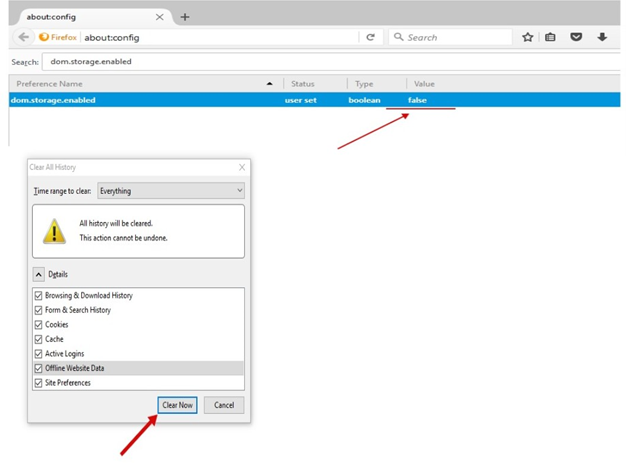Click the bookmark star icon
This screenshot has height=464, width=626.
click(527, 37)
